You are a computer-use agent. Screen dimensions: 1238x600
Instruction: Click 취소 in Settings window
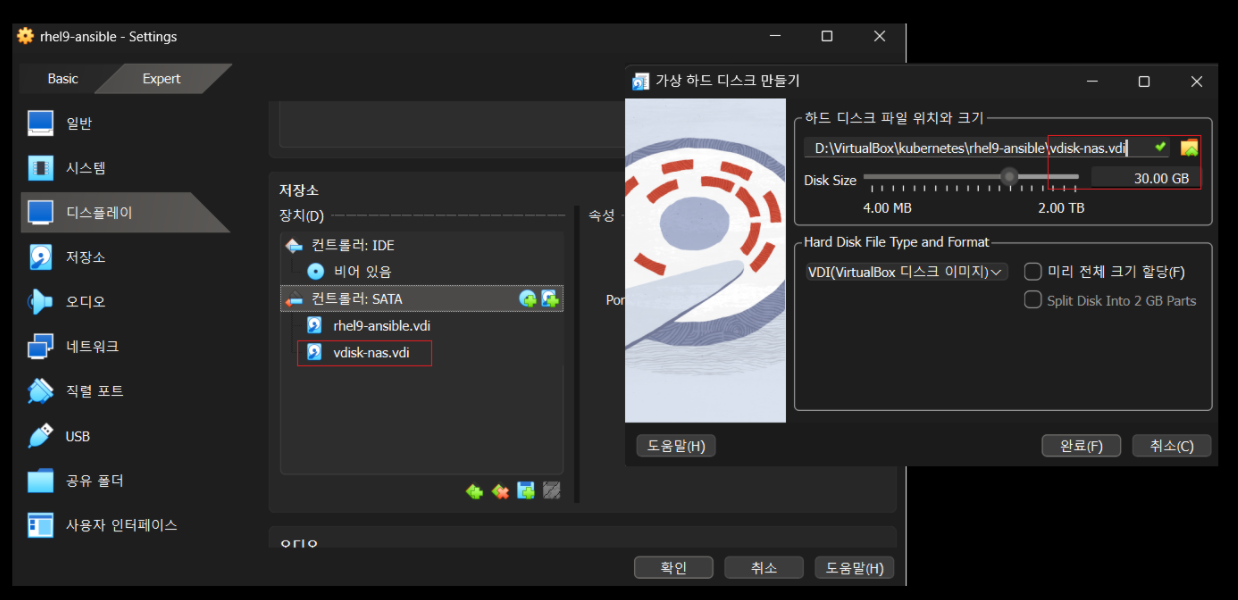point(764,568)
